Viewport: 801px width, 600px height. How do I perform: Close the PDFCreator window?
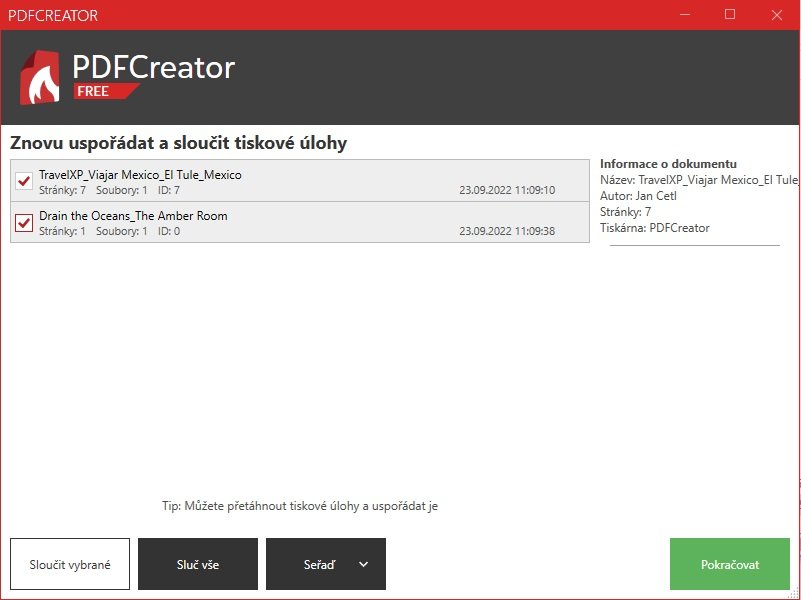pyautogui.click(x=777, y=14)
